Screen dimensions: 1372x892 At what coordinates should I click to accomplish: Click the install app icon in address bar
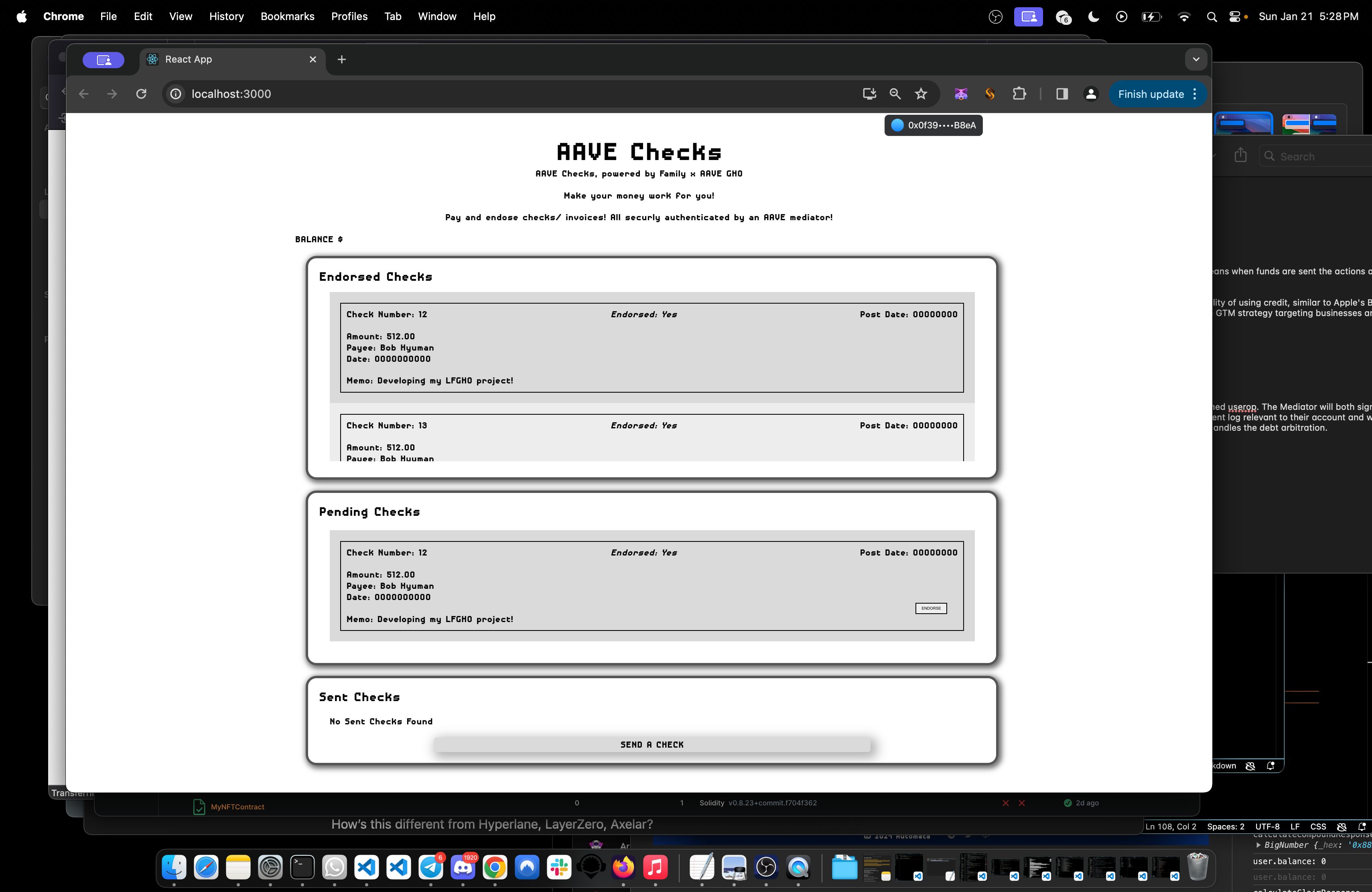869,94
